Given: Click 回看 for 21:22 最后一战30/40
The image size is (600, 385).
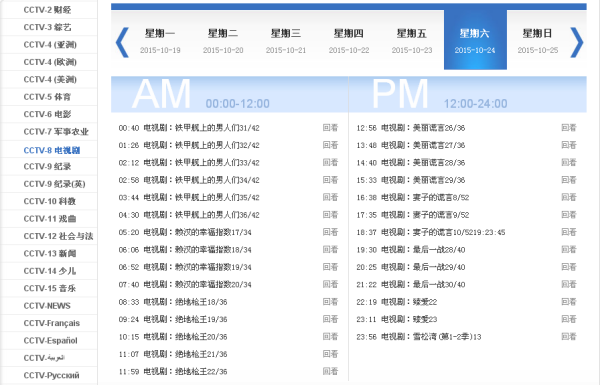Looking at the screenshot, I should [x=569, y=284].
